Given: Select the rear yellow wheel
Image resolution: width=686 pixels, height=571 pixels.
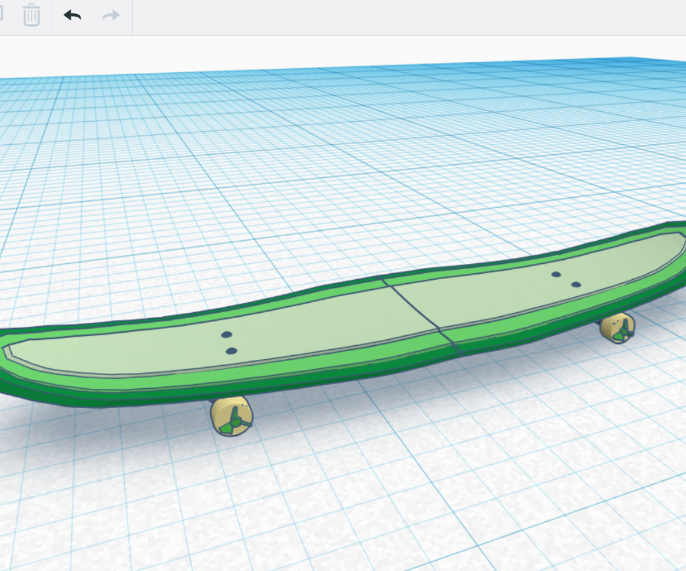Looking at the screenshot, I should [x=617, y=328].
